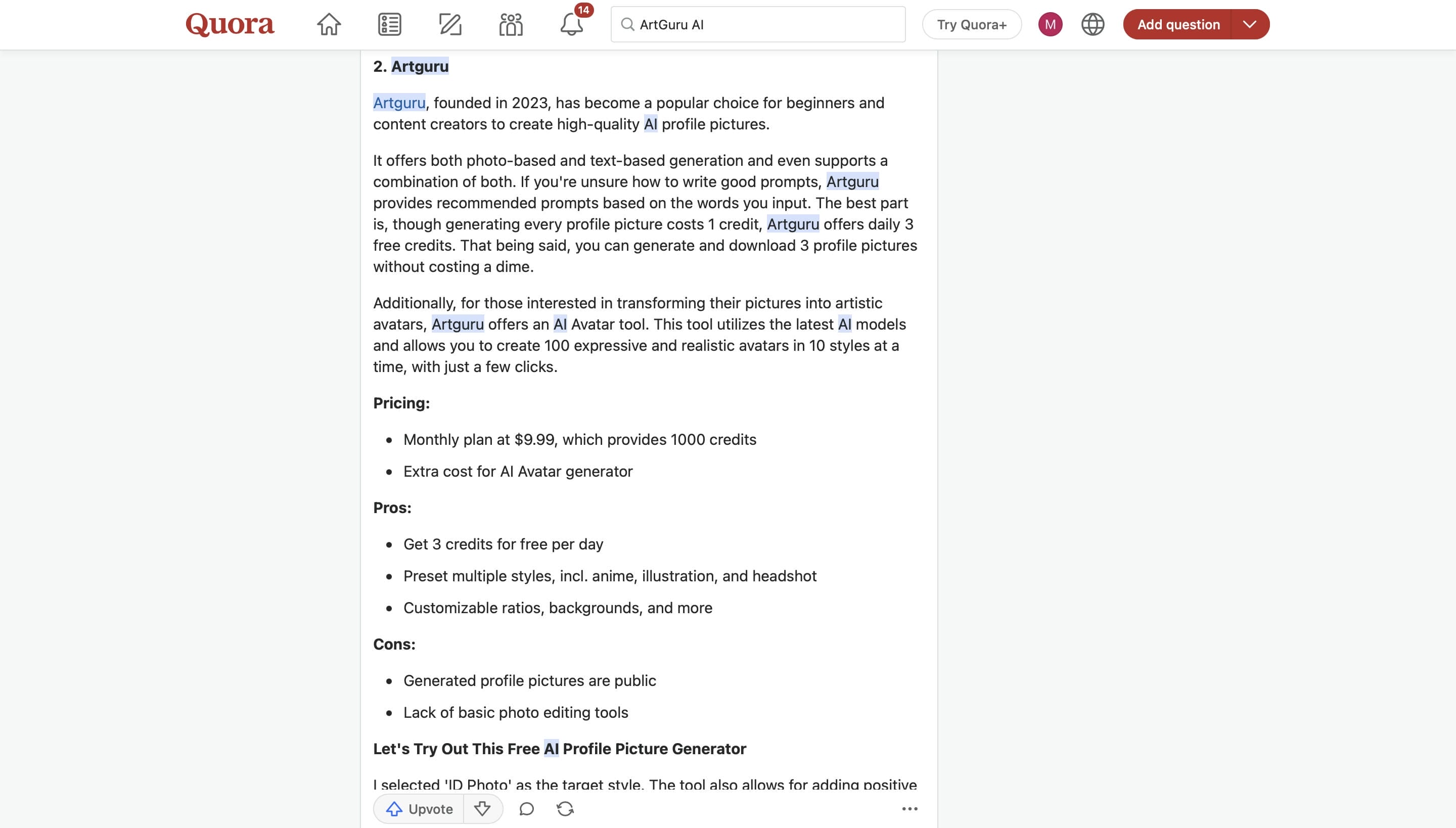
Task: Open the language globe icon
Action: (1093, 24)
